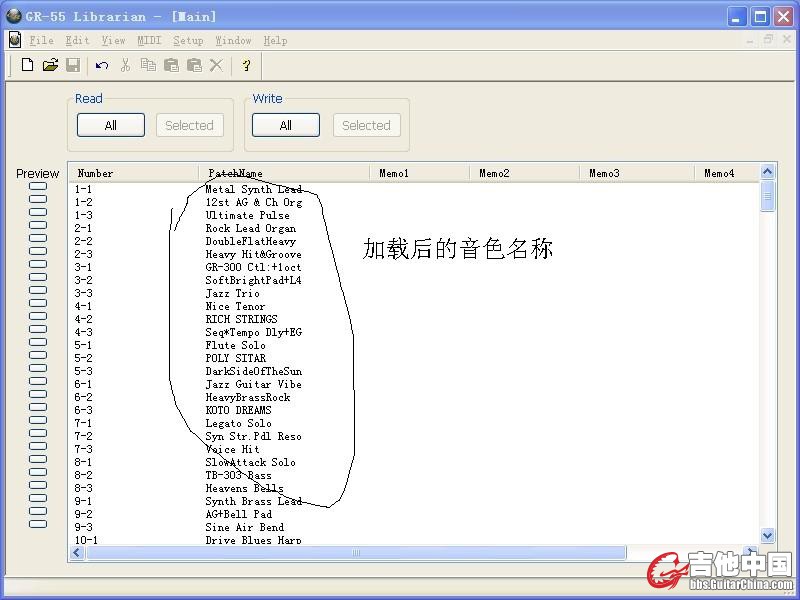Click the horizontal scrollbar thumb
Viewport: 800px width, 600px height.
point(356,552)
